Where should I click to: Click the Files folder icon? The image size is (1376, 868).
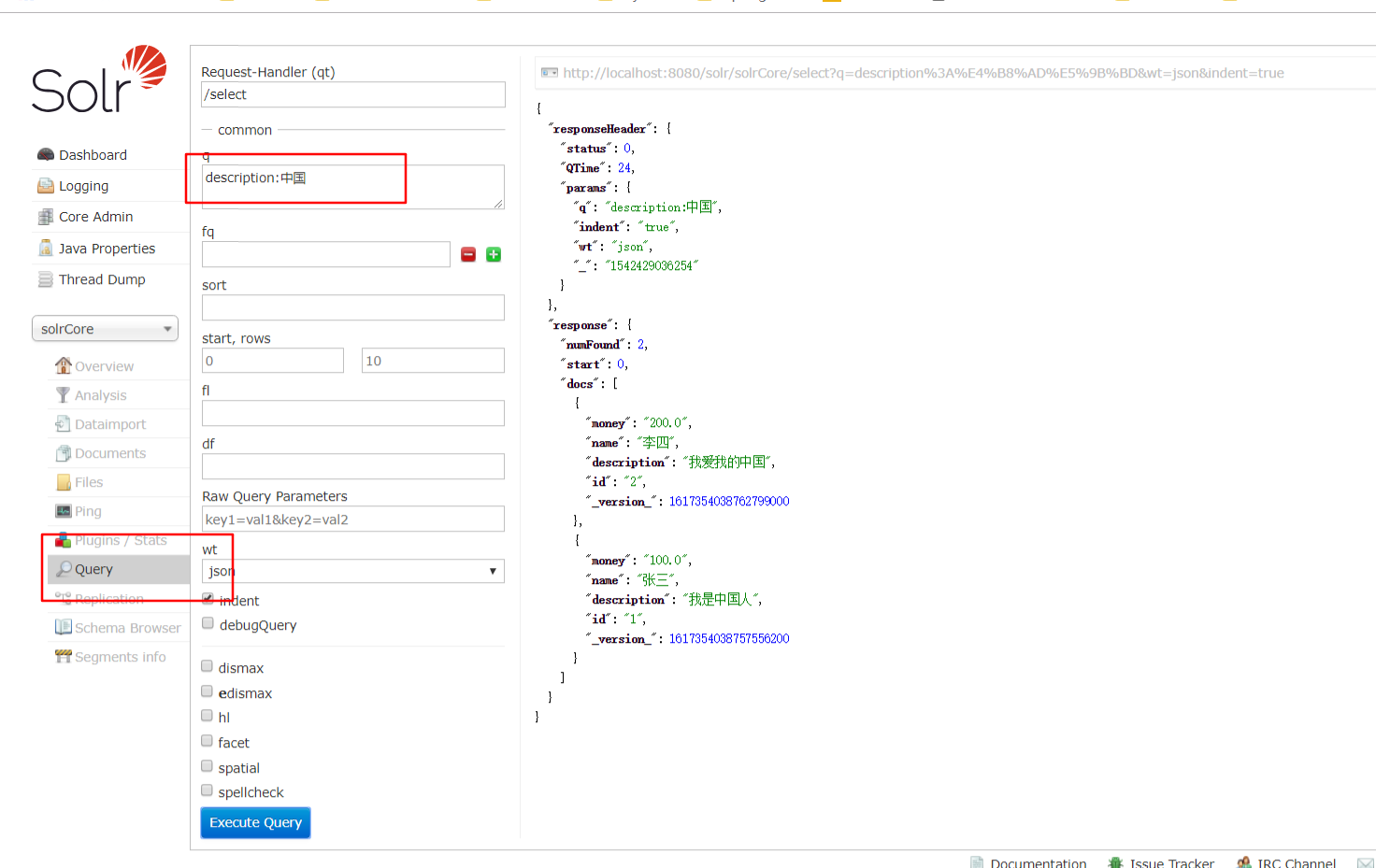pos(63,482)
